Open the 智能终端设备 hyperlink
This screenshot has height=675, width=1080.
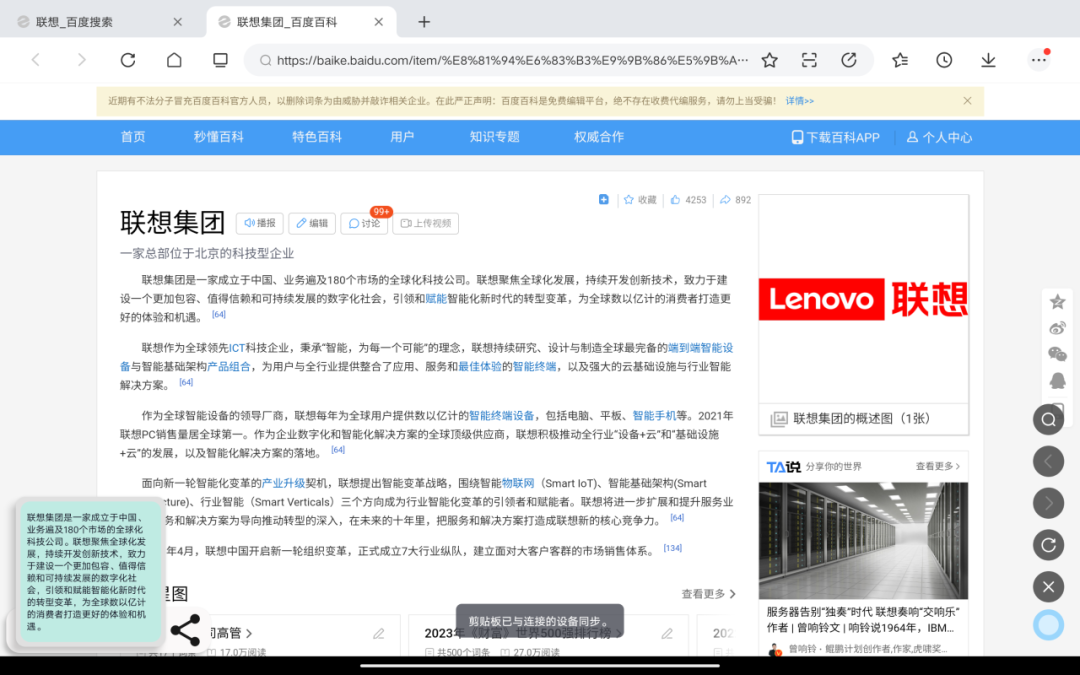pyautogui.click(x=501, y=416)
